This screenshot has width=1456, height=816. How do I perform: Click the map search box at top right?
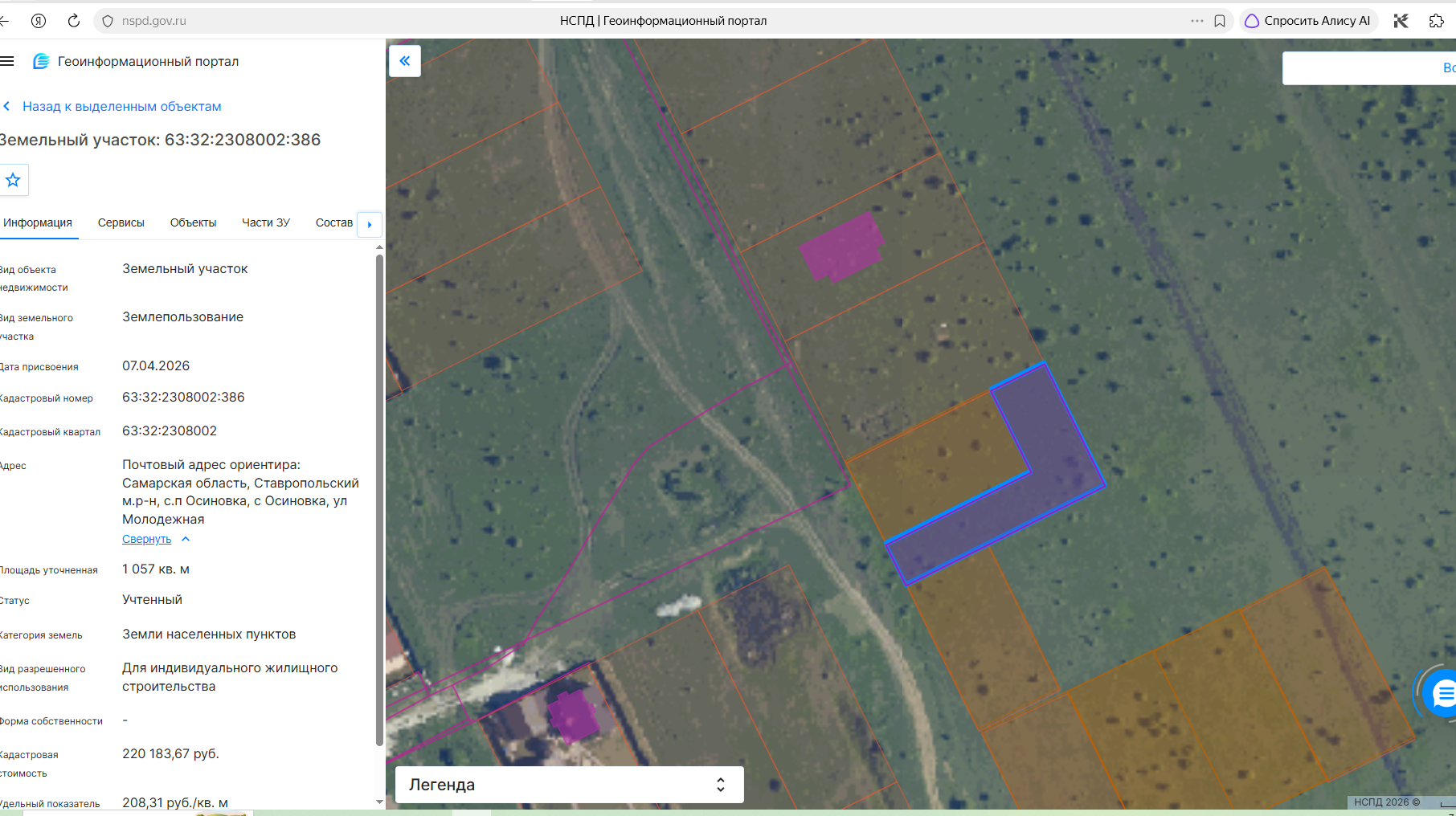[1368, 68]
